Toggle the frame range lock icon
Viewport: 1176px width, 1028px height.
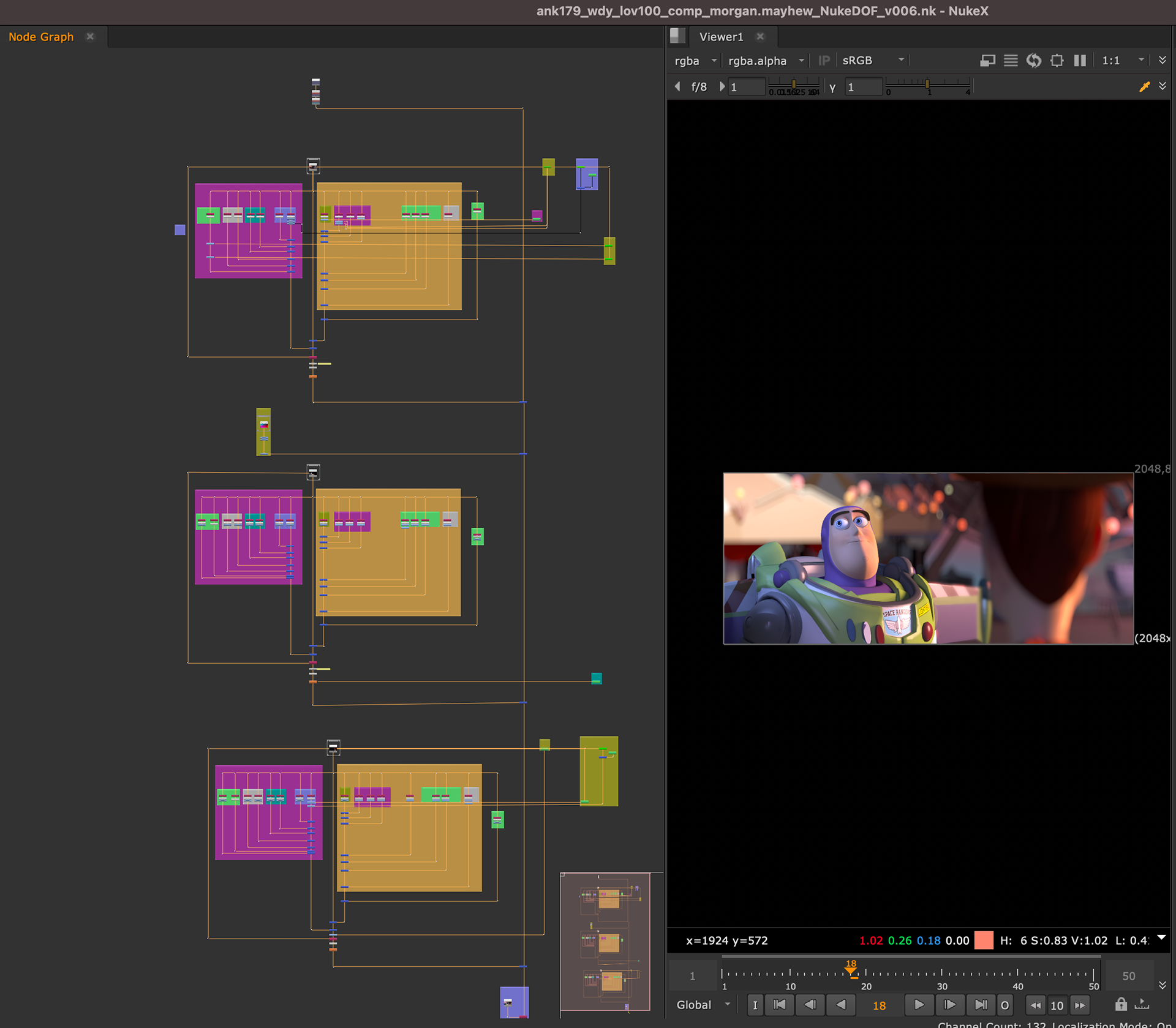pos(1121,1004)
